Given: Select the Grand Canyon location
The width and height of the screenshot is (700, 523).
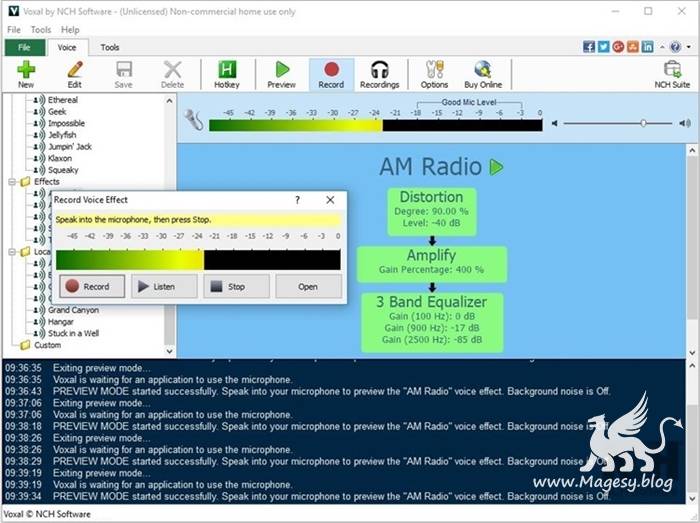Looking at the screenshot, I should [73, 310].
